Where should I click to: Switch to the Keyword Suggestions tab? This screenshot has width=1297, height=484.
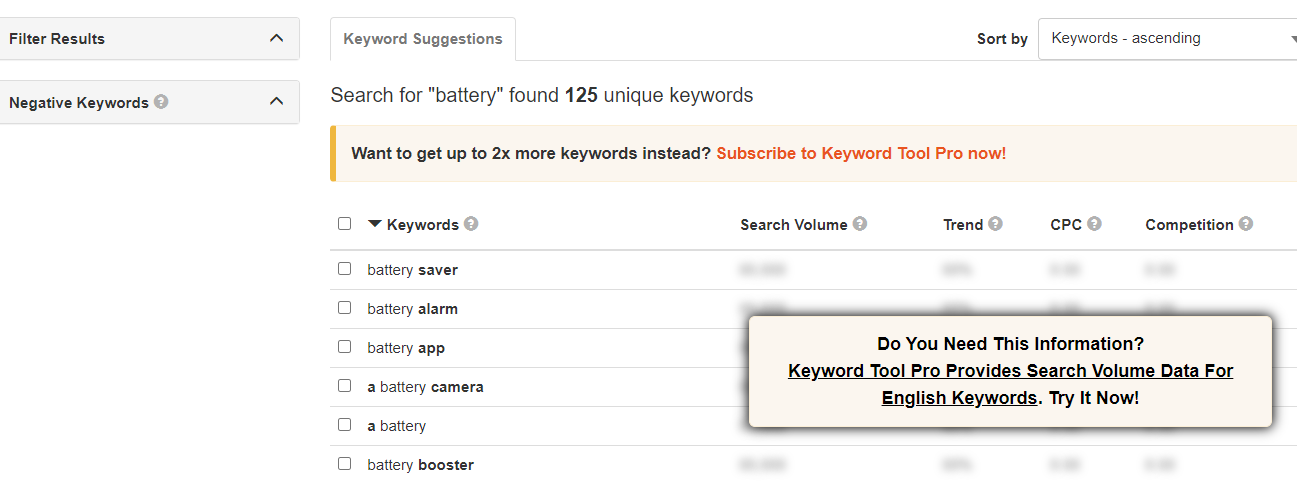[x=423, y=39]
